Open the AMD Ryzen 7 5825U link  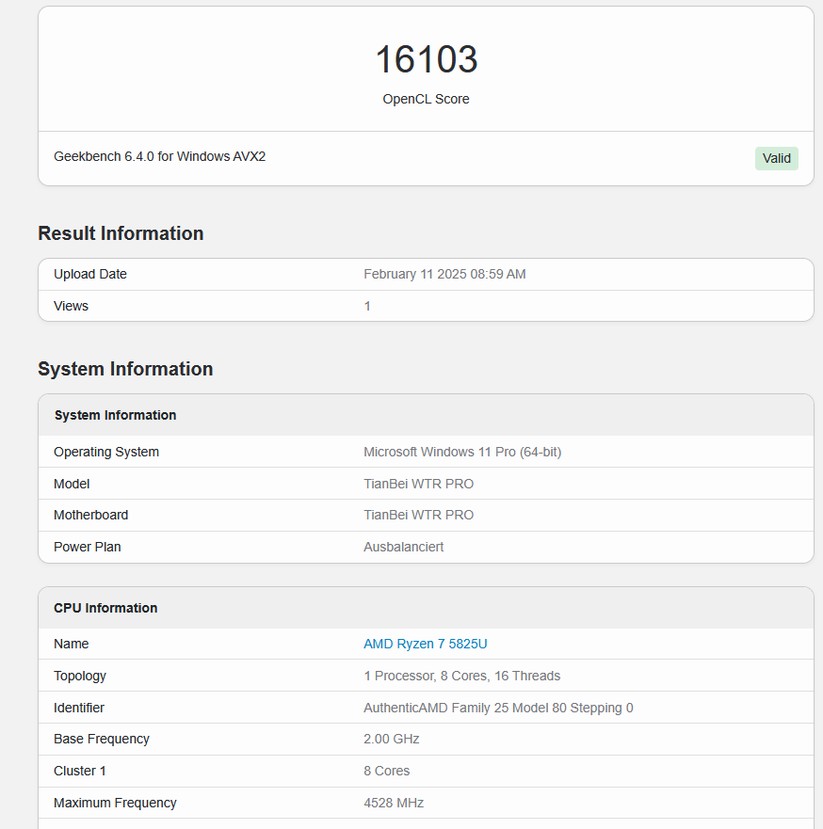(425, 644)
